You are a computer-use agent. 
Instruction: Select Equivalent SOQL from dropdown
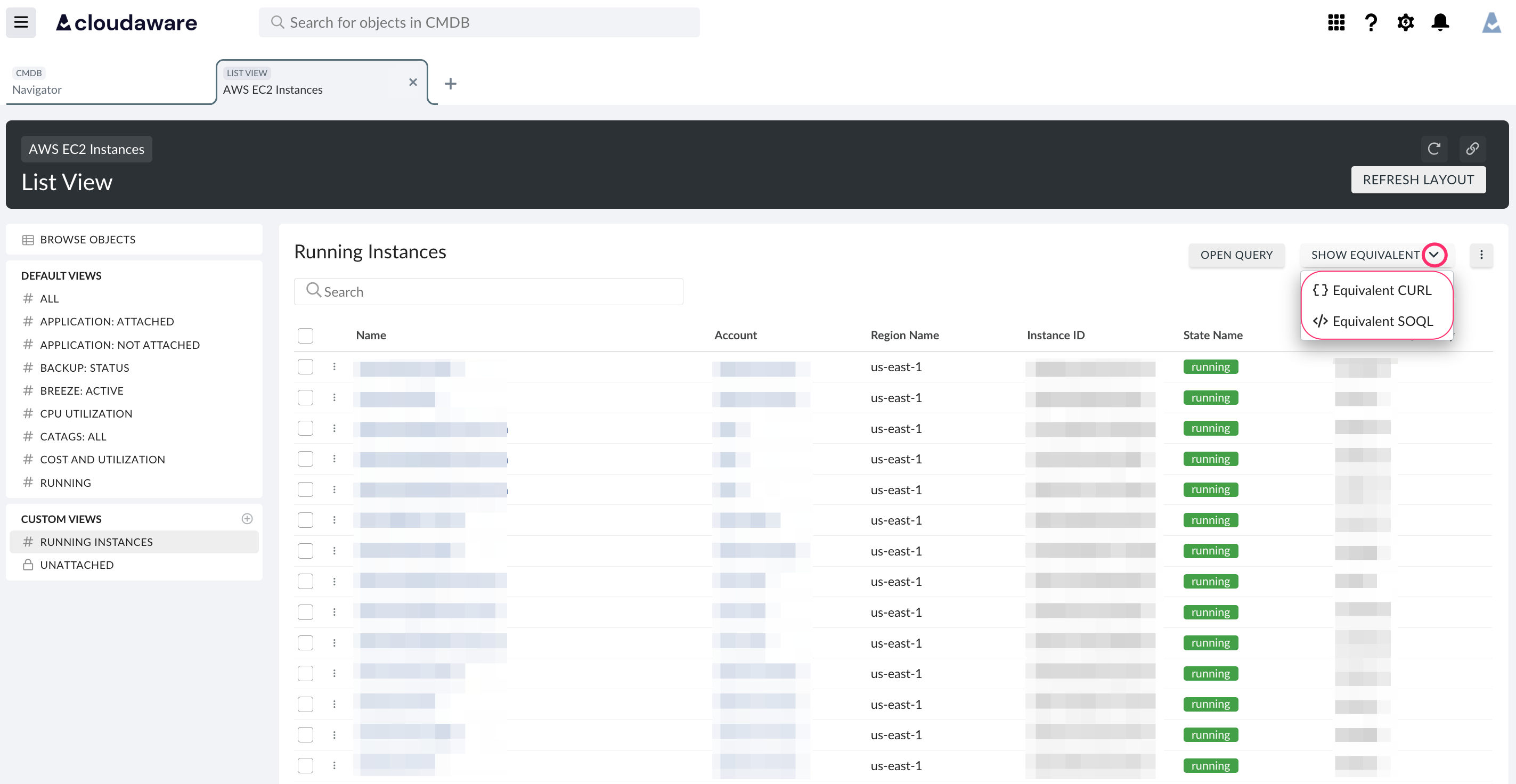tap(1376, 321)
